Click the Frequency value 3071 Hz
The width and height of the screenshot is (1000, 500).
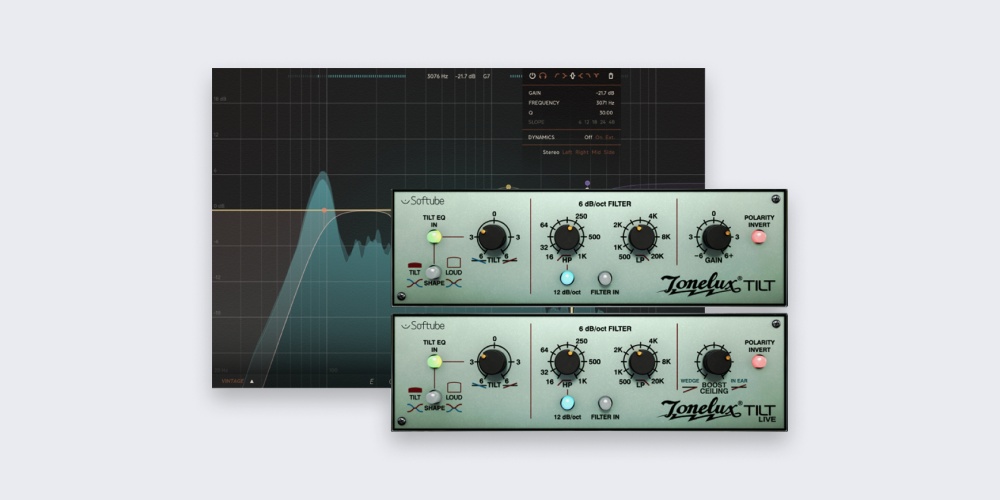604,102
